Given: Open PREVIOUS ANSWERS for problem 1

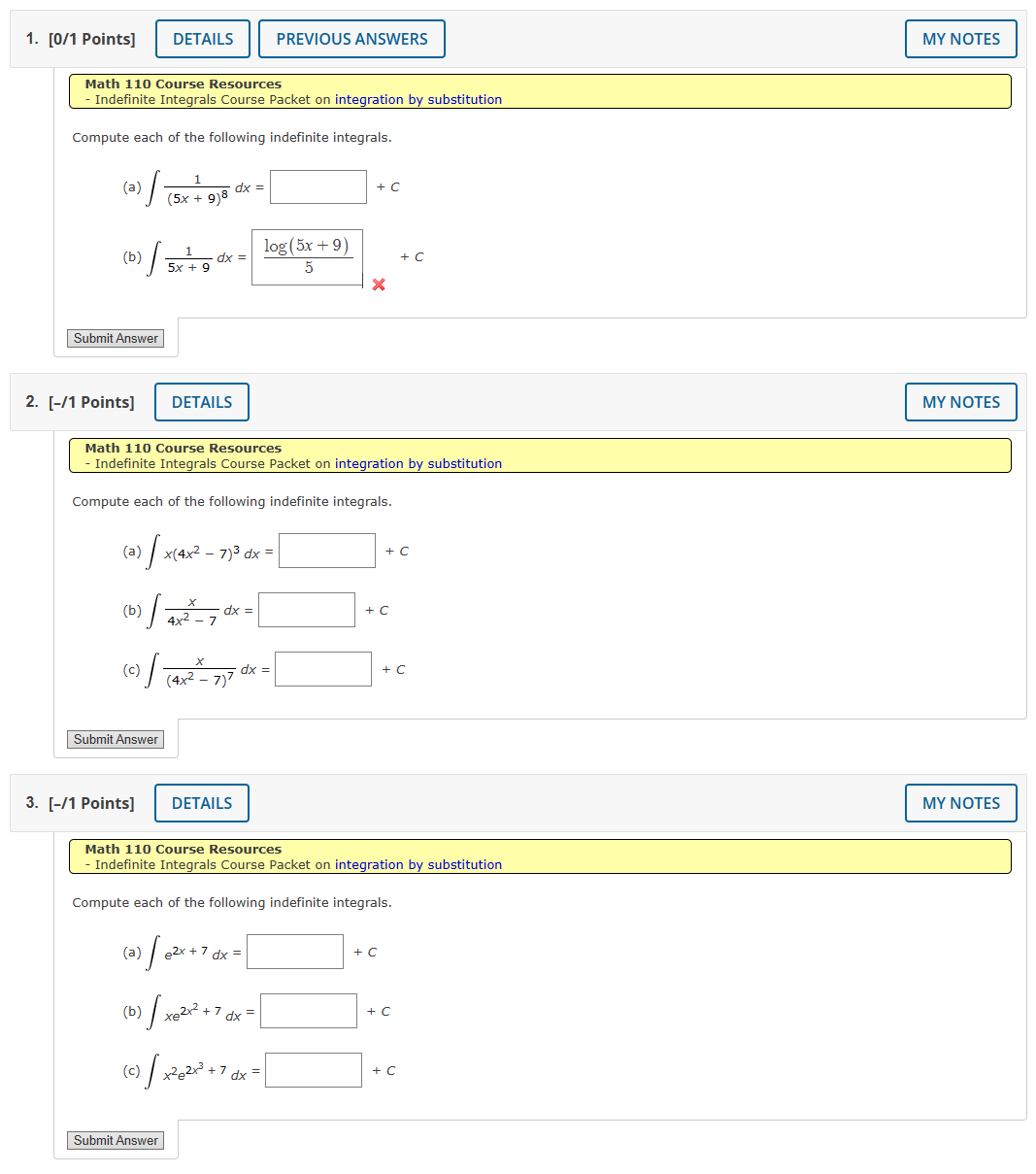Looking at the screenshot, I should click(351, 39).
